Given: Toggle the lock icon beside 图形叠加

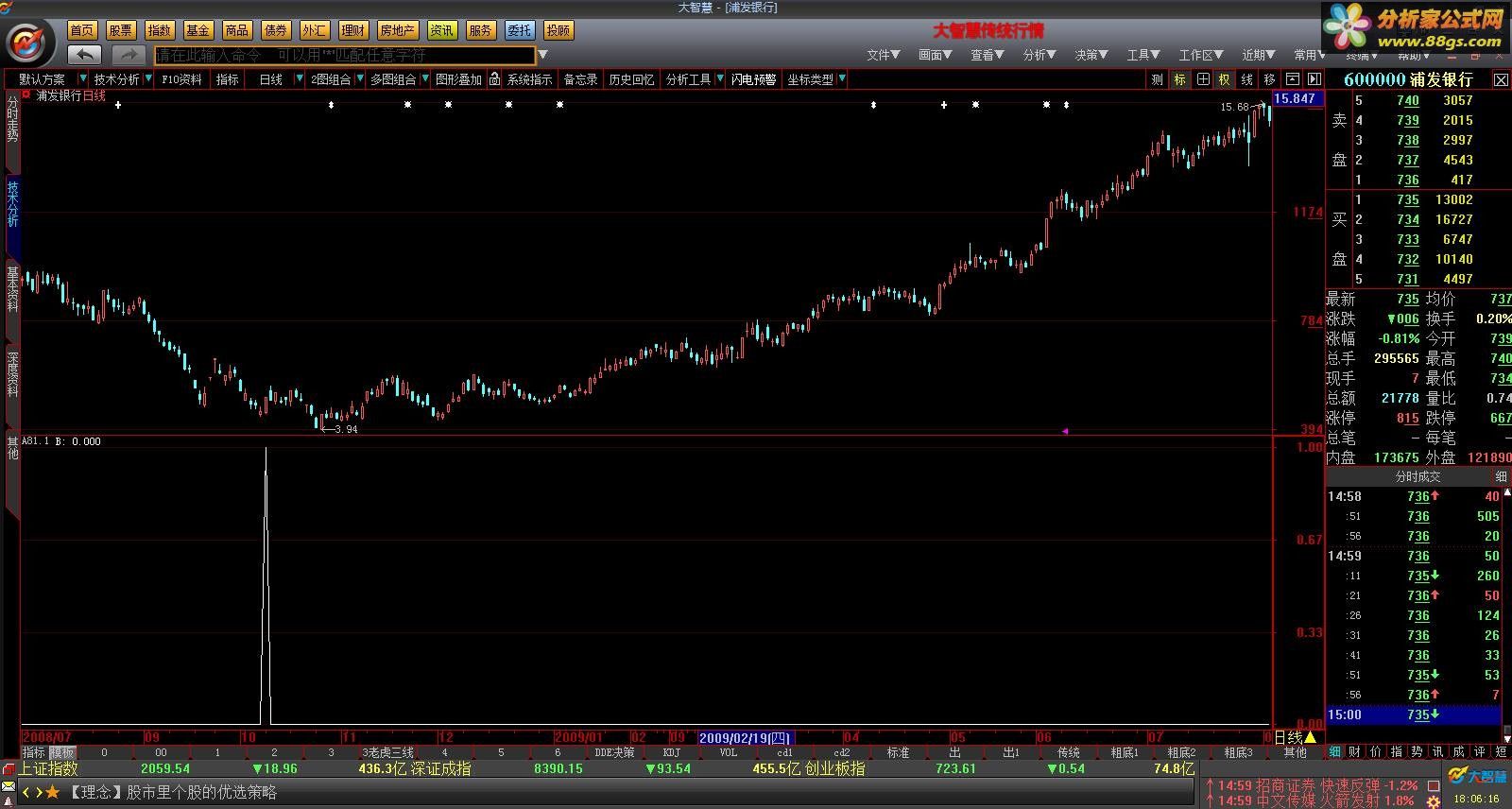Looking at the screenshot, I should pyautogui.click(x=494, y=79).
